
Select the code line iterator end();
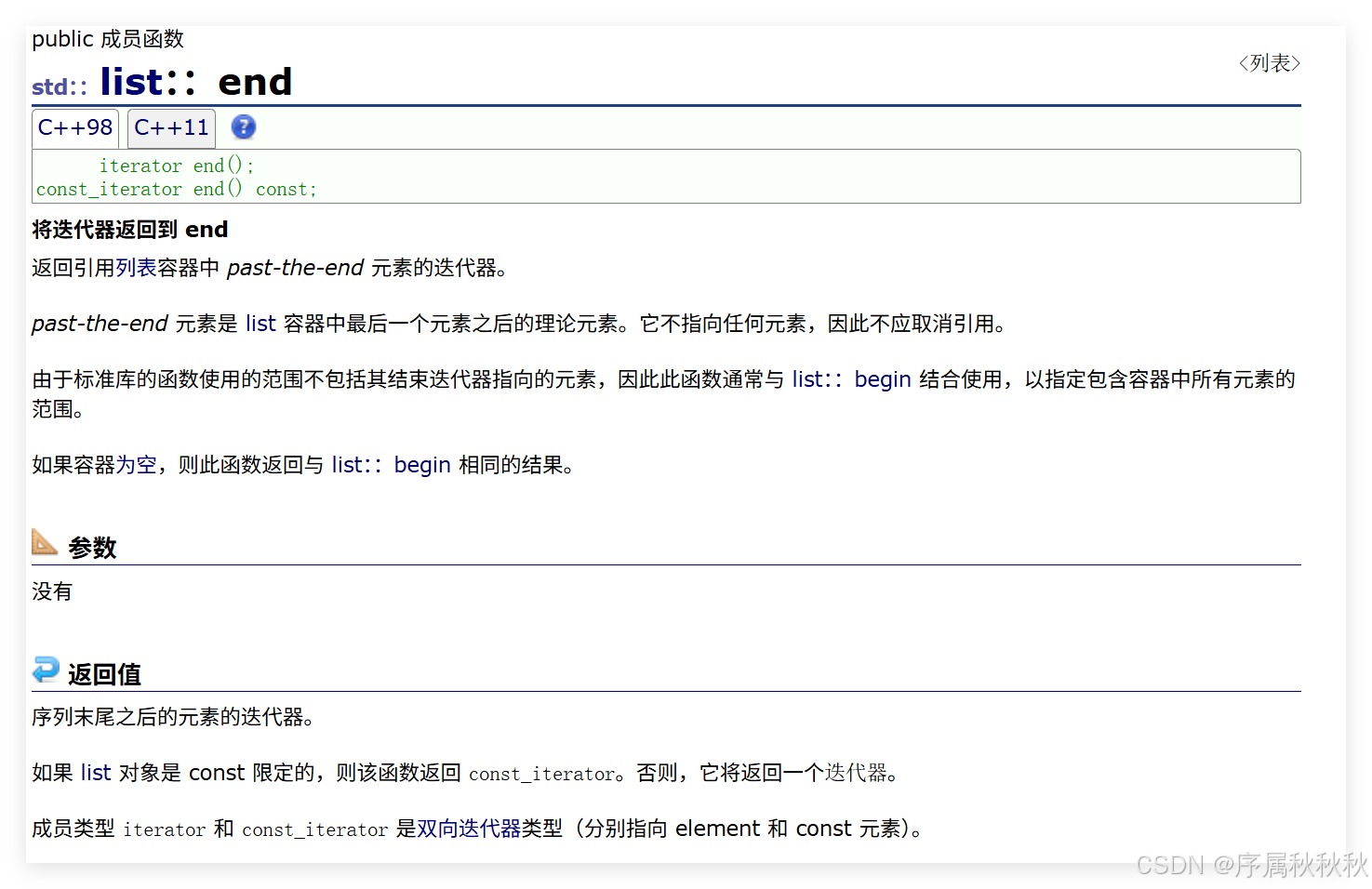(x=177, y=166)
